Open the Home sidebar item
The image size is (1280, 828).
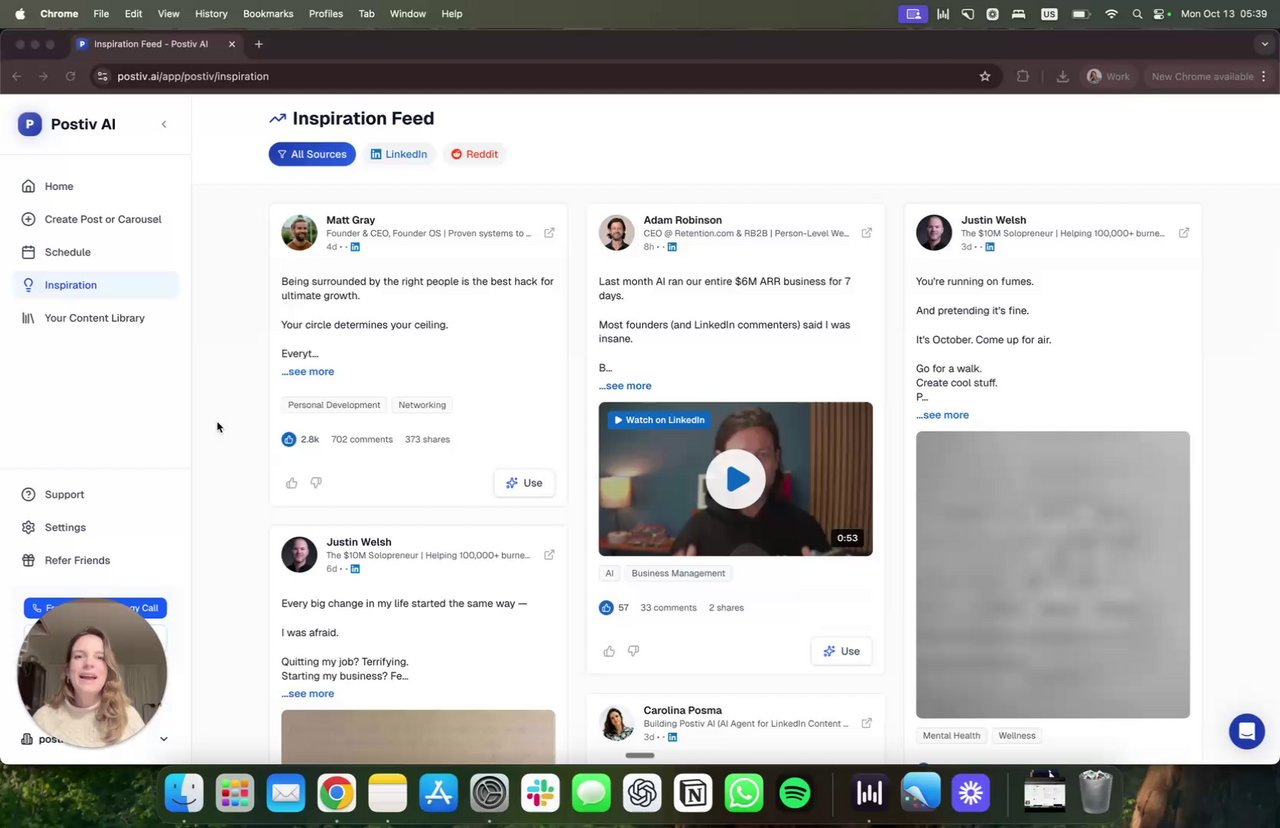[x=97, y=186]
